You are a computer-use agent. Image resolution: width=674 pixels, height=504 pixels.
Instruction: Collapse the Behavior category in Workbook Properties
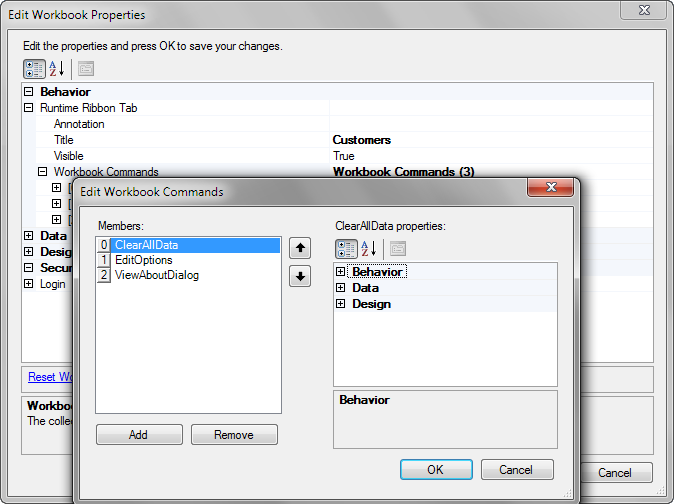pyautogui.click(x=28, y=92)
